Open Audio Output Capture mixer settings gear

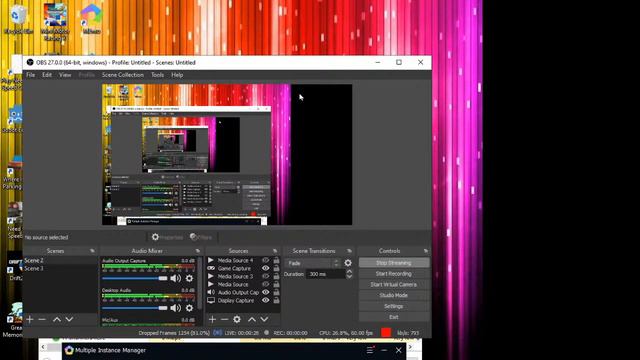[x=189, y=278]
